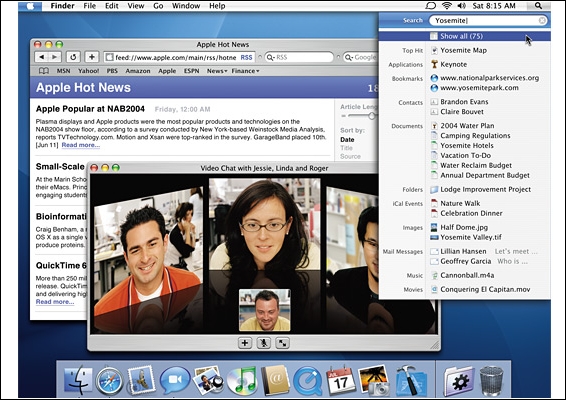Click the RSS button in address bar
Viewport: 566px width, 400px height.
247,57
